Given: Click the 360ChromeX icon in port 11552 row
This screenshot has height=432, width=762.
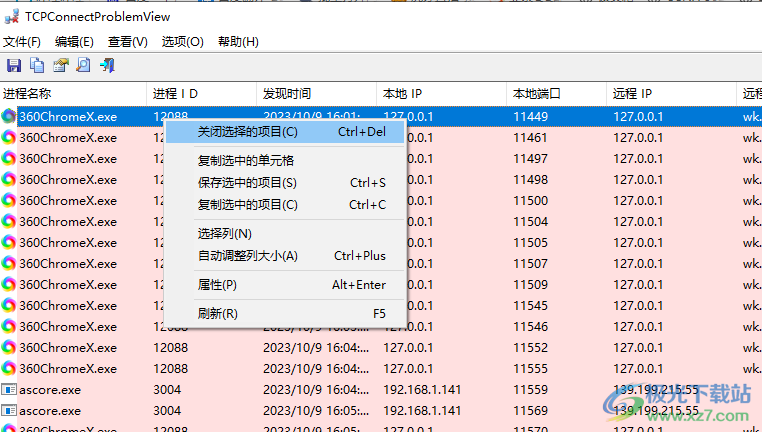Looking at the screenshot, I should [8, 347].
